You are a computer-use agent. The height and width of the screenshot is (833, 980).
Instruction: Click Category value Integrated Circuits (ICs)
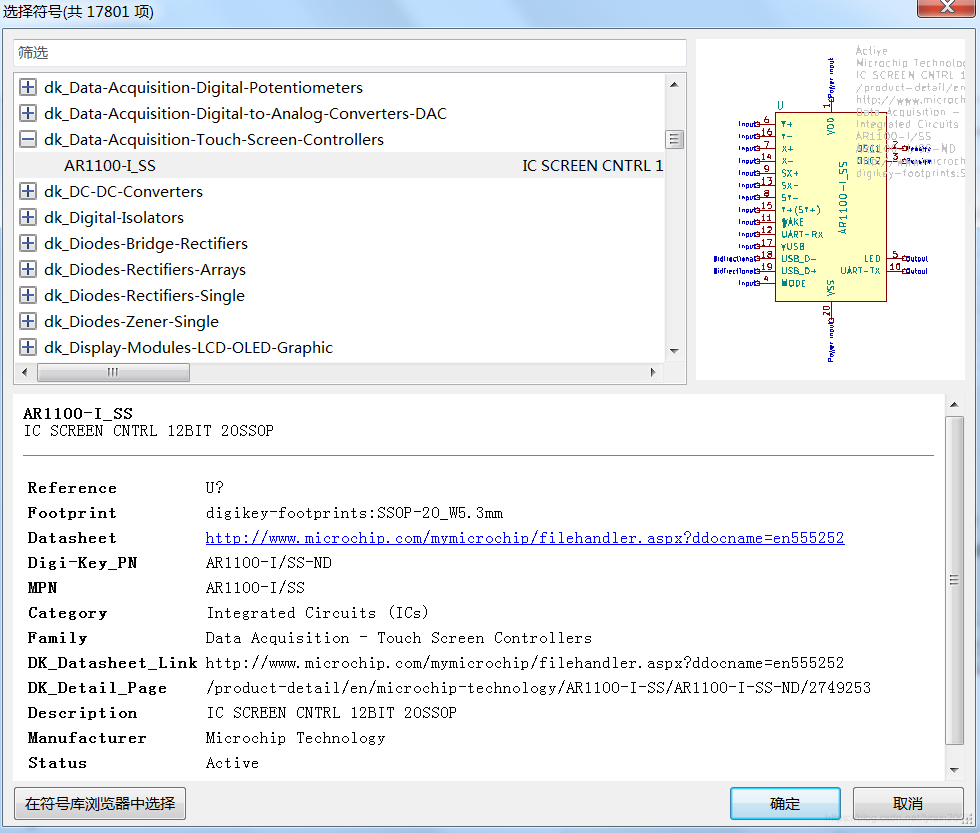tap(318, 613)
